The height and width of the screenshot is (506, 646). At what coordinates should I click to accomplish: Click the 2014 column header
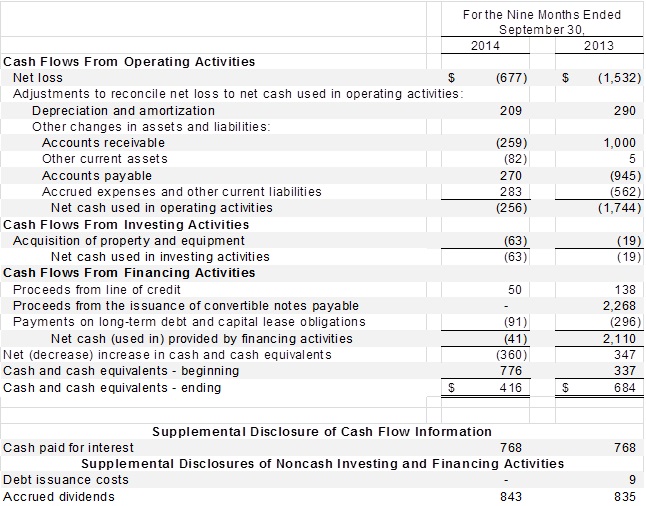tap(484, 46)
